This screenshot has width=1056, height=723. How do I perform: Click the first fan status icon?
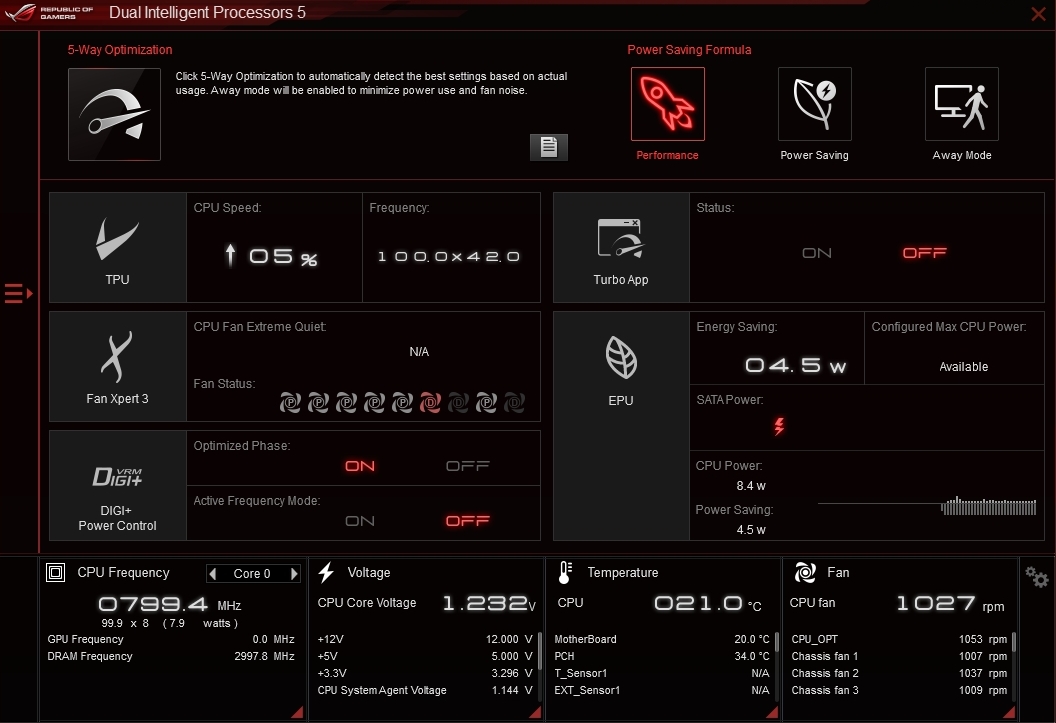[290, 403]
